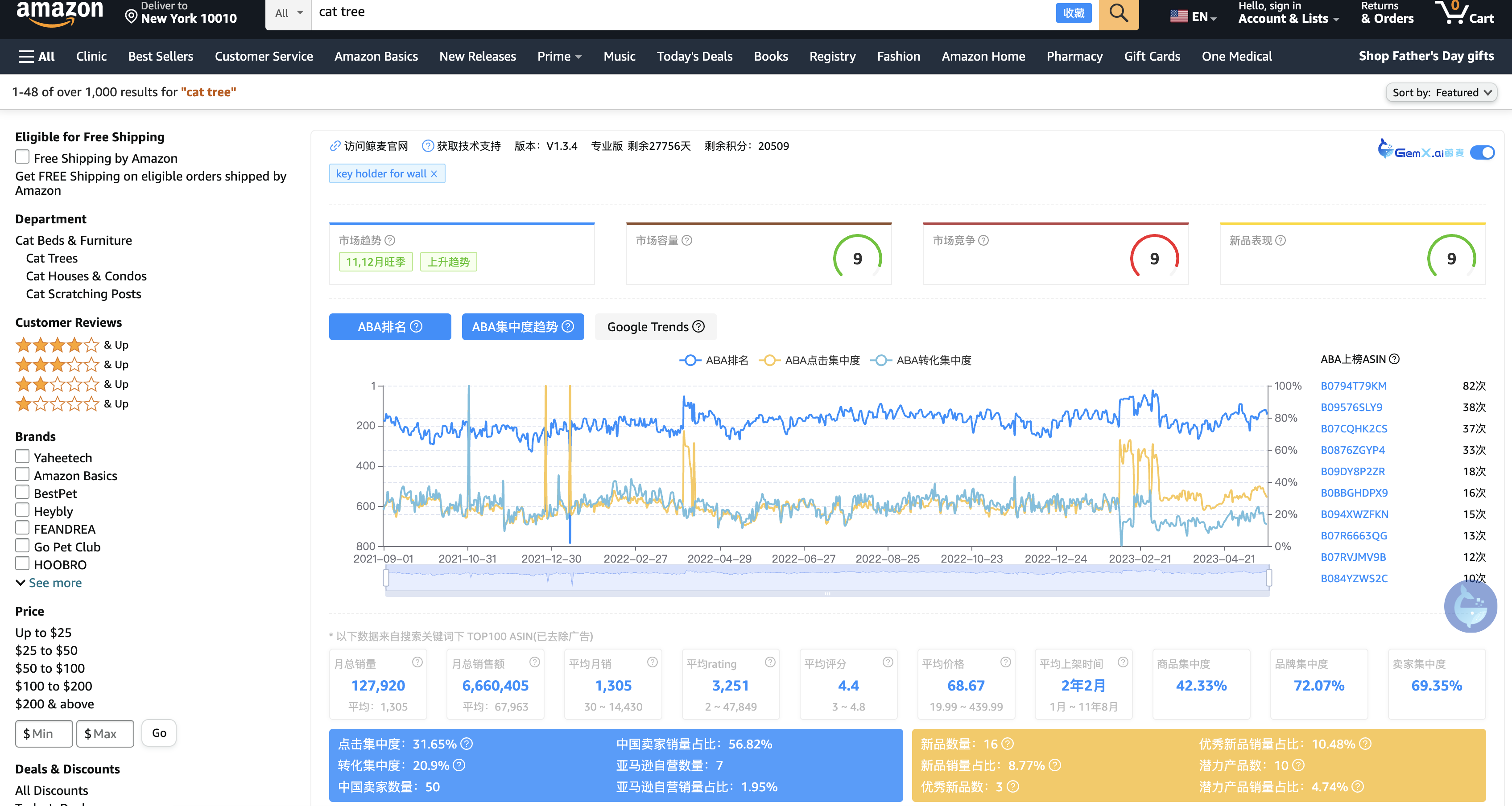Toggle ABA排名 legend series

714,360
